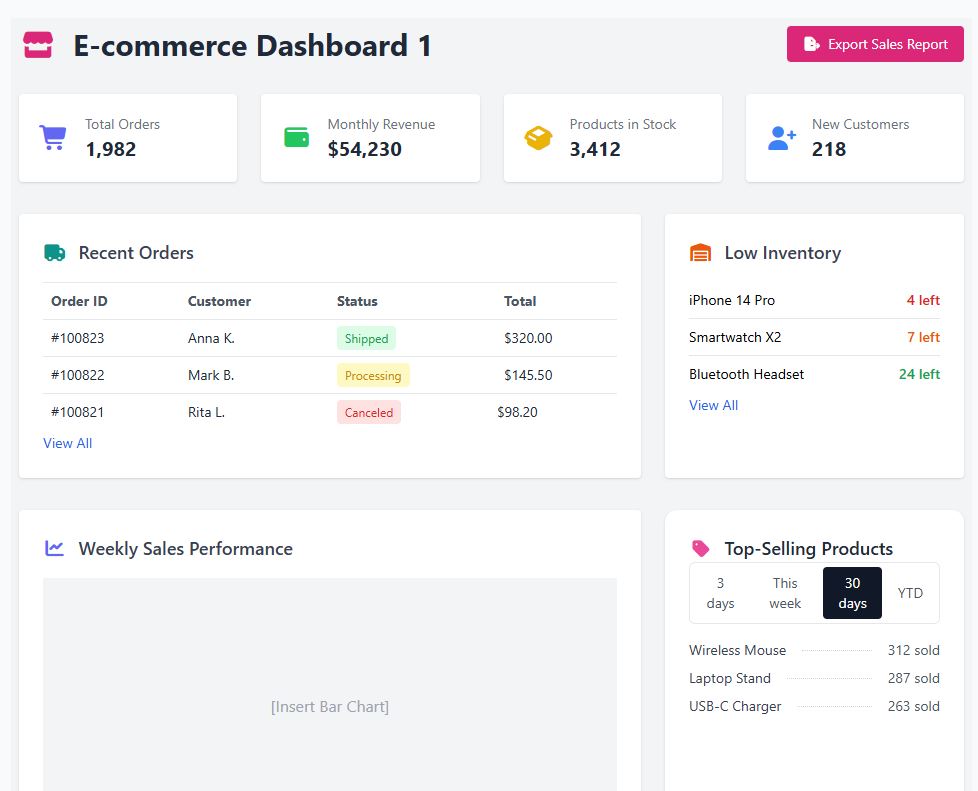Click the pink store logo in the header
Viewport: 978px width, 791px height.
click(x=37, y=43)
